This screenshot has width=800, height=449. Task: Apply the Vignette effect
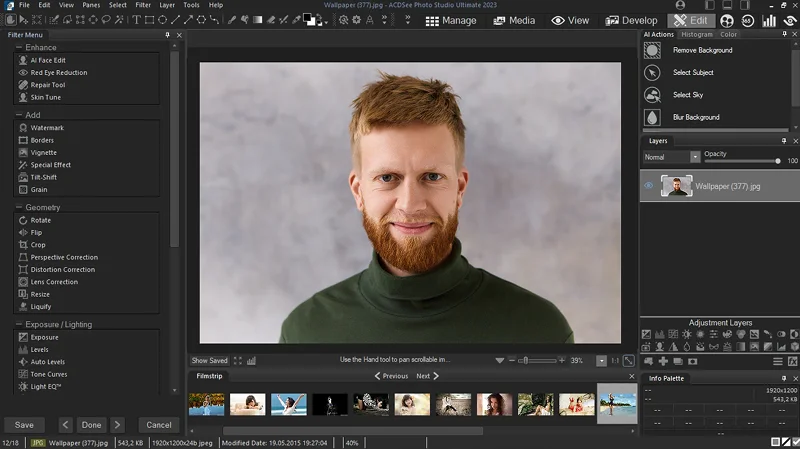pos(43,153)
